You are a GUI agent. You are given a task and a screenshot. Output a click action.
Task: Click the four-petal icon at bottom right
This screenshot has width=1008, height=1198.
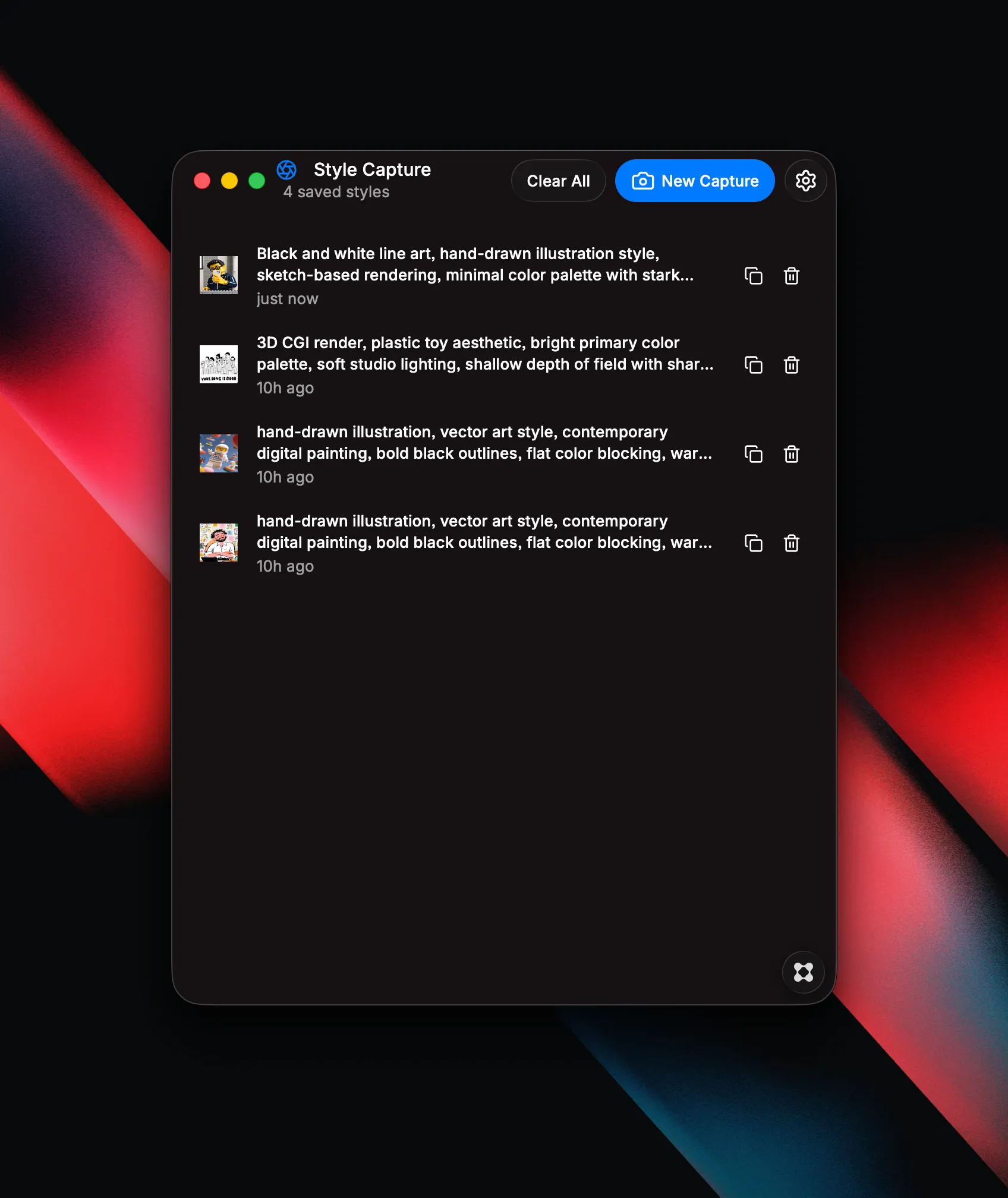(x=803, y=972)
